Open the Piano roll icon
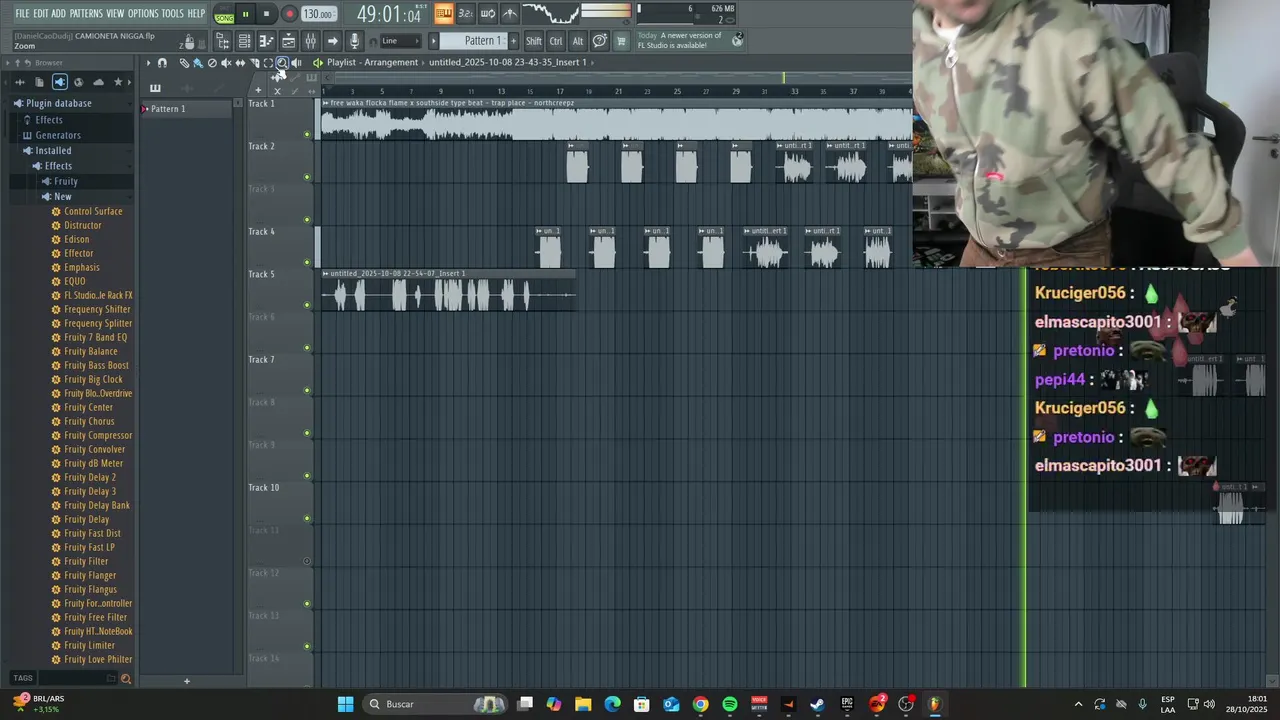 tap(266, 41)
